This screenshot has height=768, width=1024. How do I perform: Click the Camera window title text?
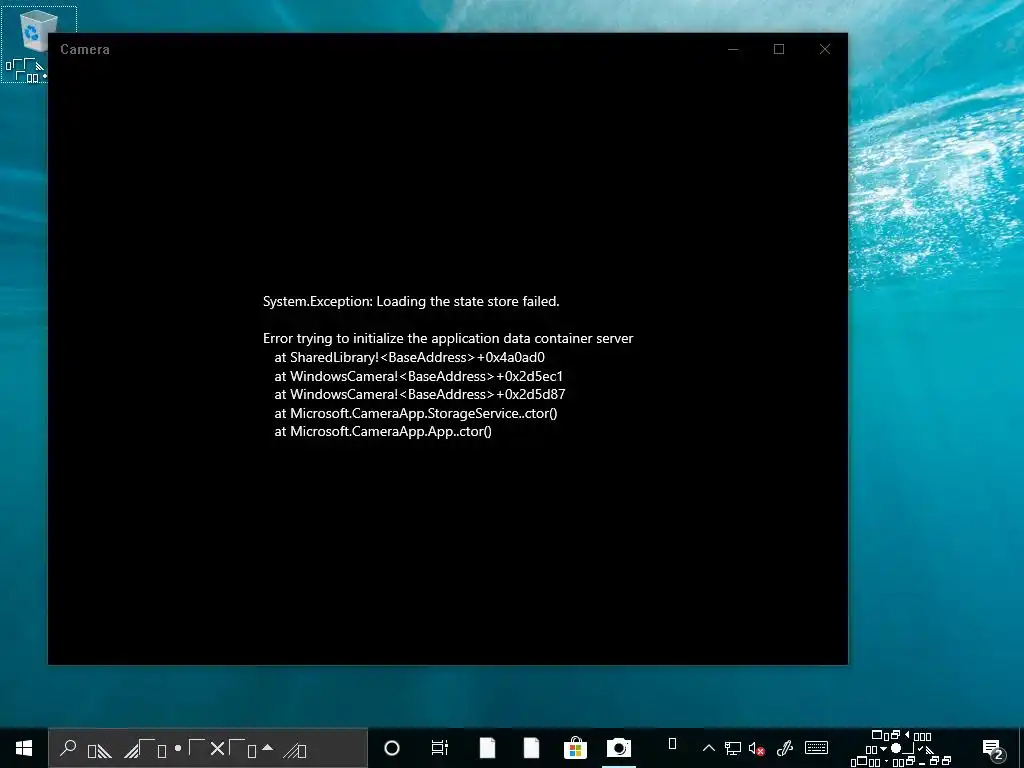point(85,50)
